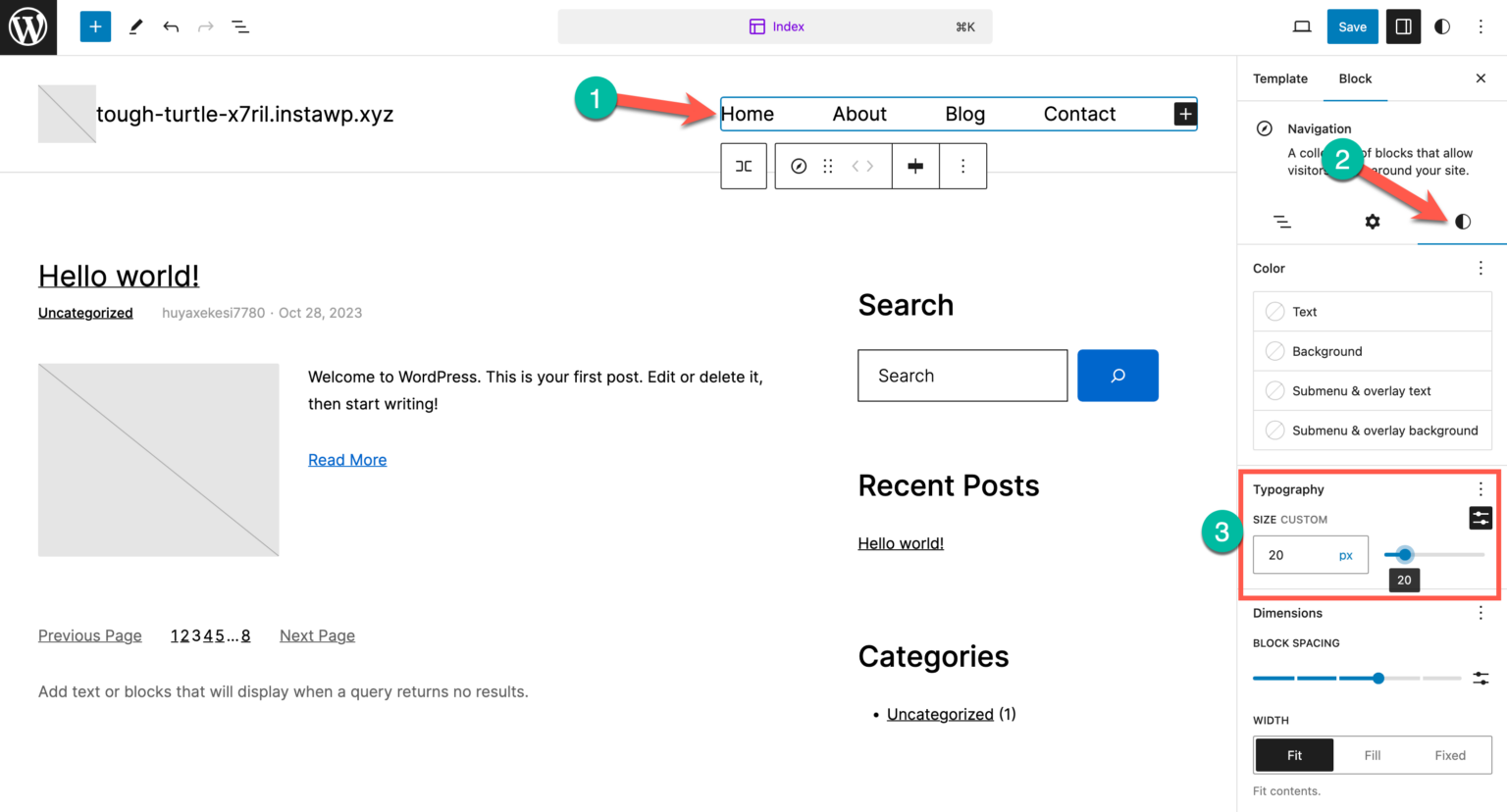Screen dimensions: 1507x812
Task: Open the Block Spacing options icon
Action: [x=1481, y=678]
